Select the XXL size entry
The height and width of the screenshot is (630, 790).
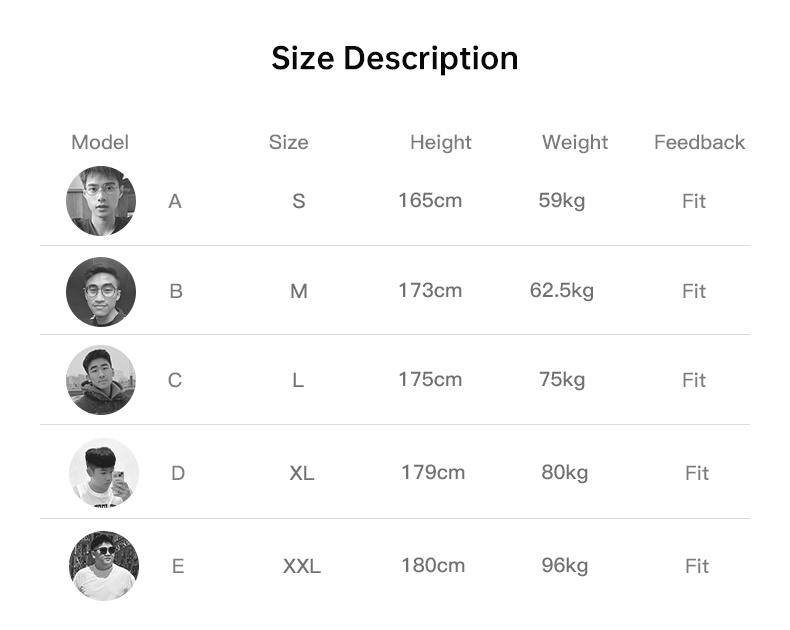302,566
